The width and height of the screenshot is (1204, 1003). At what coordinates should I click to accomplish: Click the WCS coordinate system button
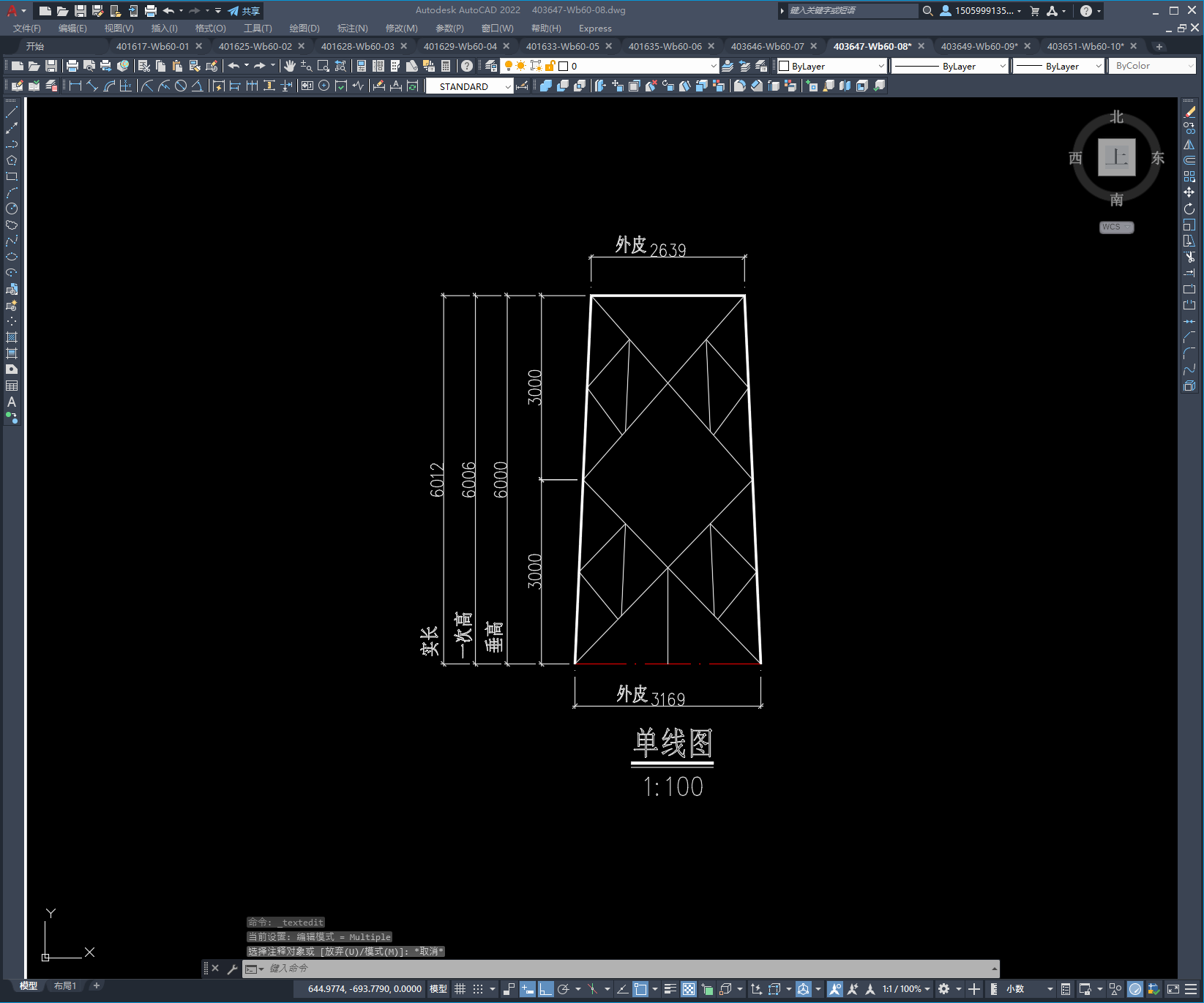point(1116,227)
